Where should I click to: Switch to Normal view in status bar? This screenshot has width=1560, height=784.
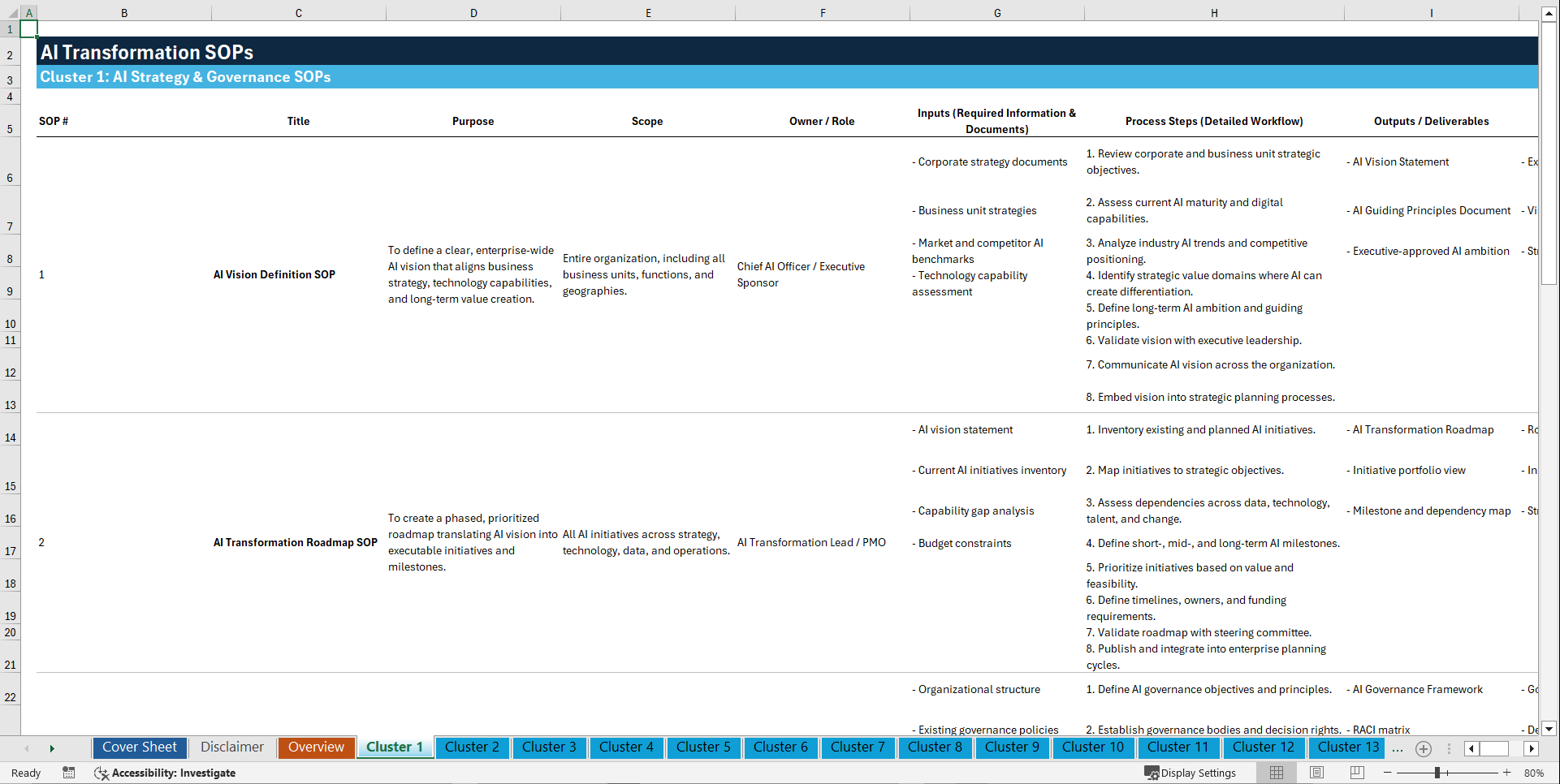tap(1276, 773)
